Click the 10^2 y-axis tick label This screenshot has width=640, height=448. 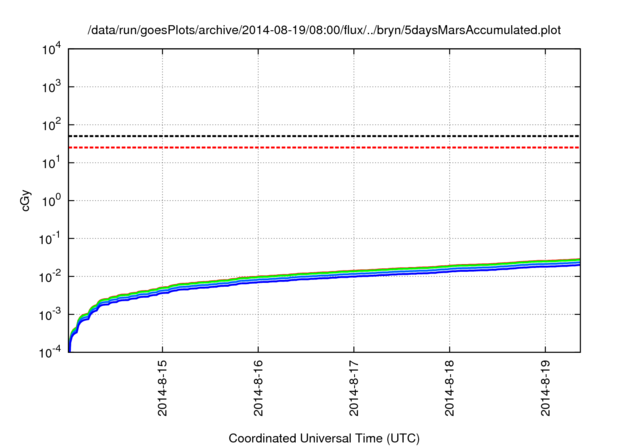click(52, 124)
